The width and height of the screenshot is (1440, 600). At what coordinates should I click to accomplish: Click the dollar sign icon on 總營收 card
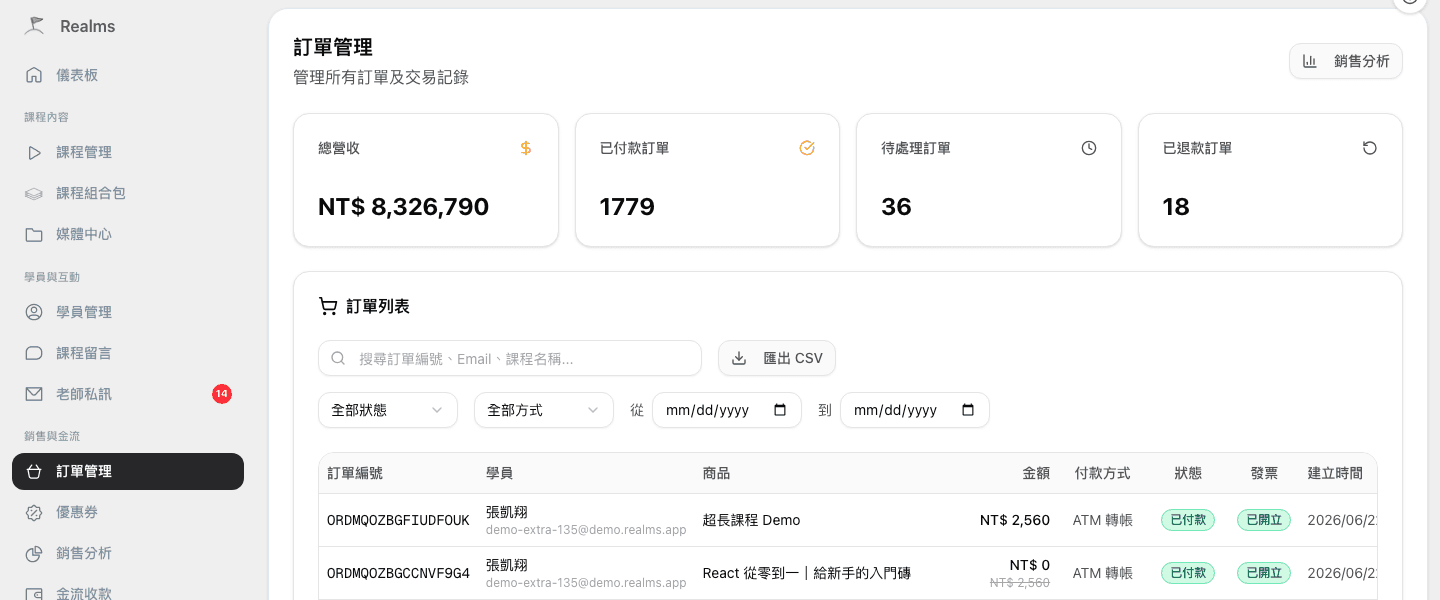[526, 148]
